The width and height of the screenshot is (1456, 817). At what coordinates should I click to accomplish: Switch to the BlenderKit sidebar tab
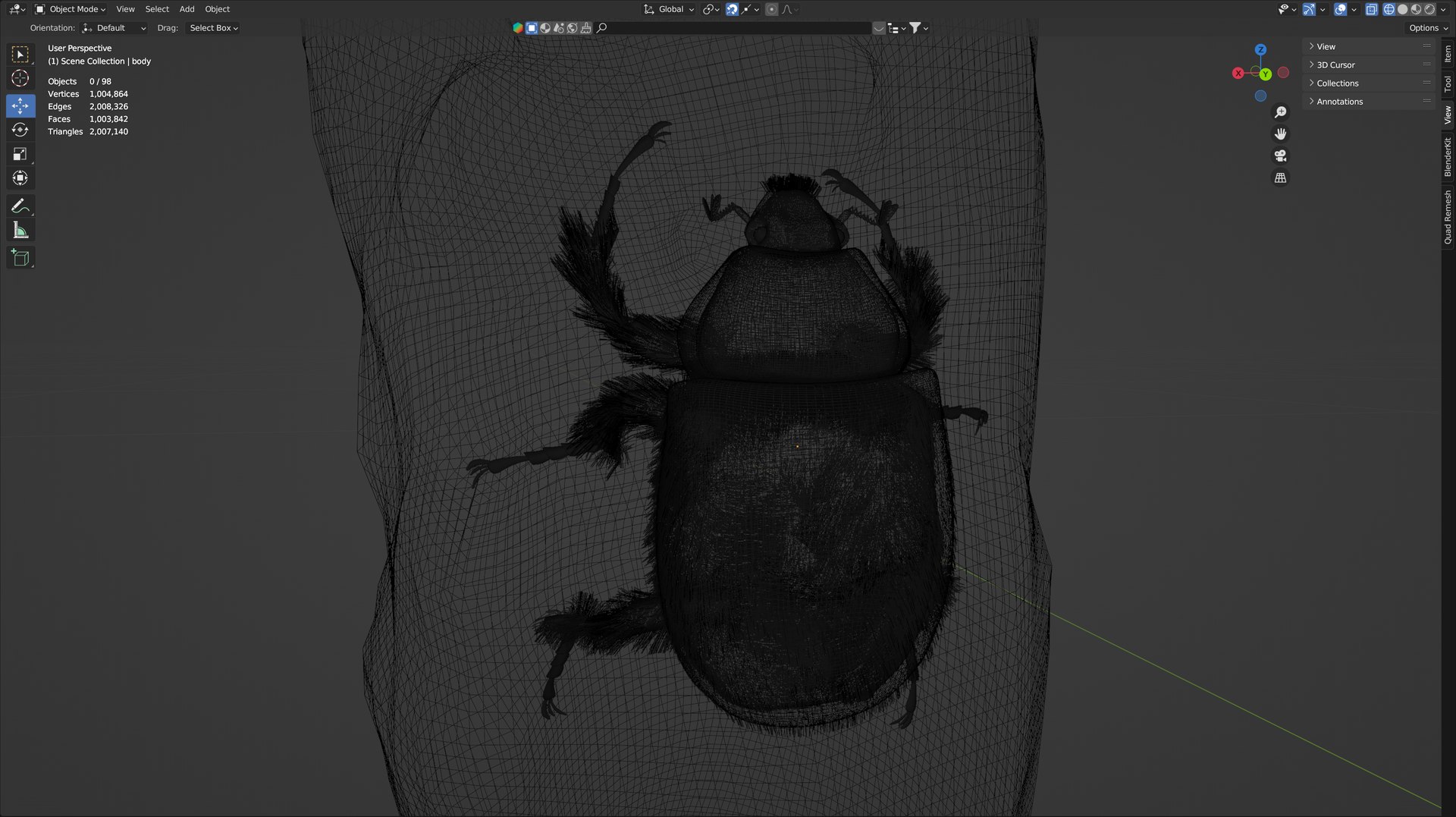click(x=1448, y=157)
